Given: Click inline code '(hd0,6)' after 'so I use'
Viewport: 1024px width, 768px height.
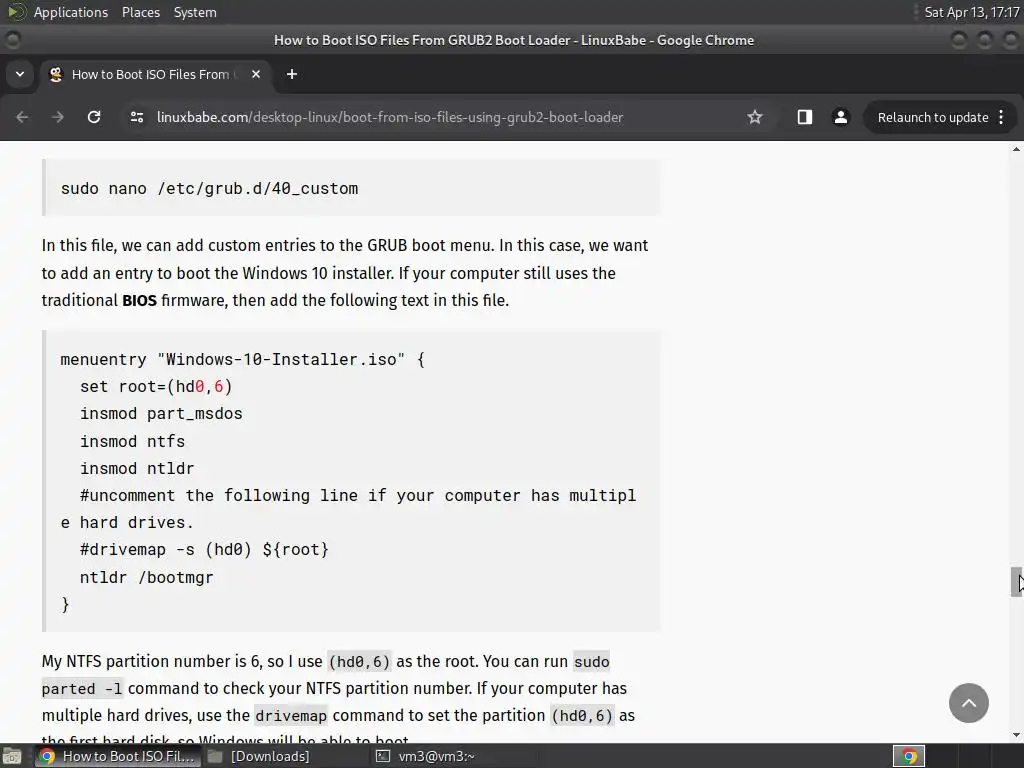Looking at the screenshot, I should pos(359,662).
